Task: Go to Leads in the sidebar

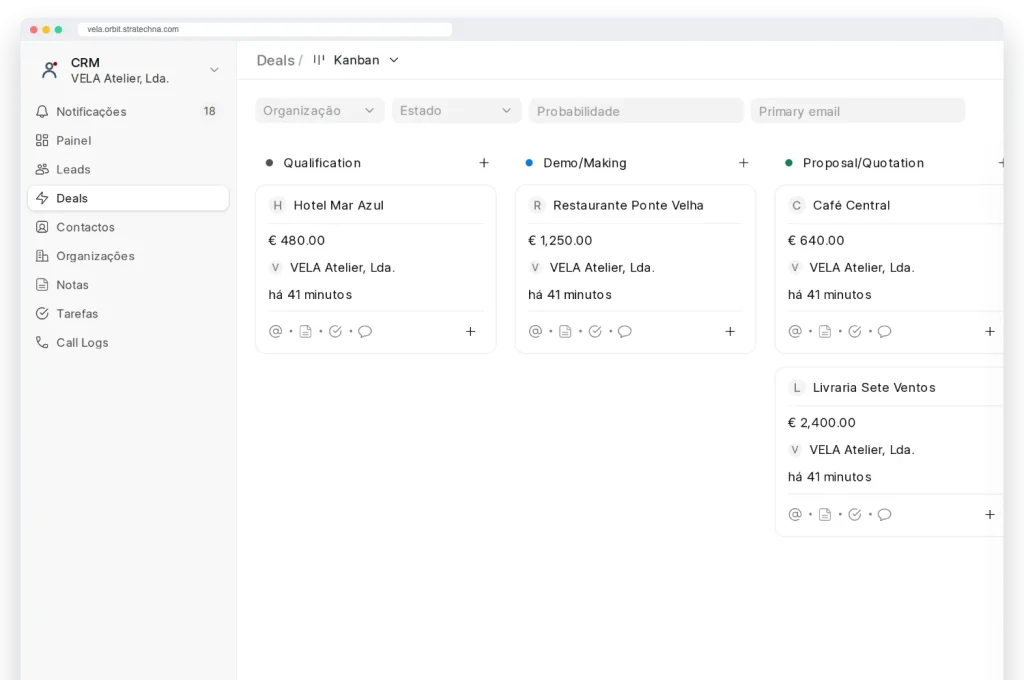Action: [x=128, y=169]
